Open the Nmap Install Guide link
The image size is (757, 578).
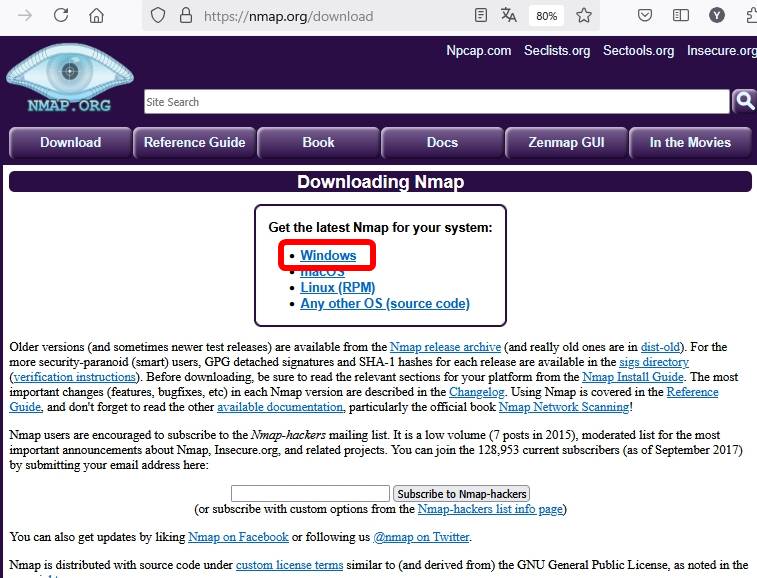pyautogui.click(x=633, y=377)
